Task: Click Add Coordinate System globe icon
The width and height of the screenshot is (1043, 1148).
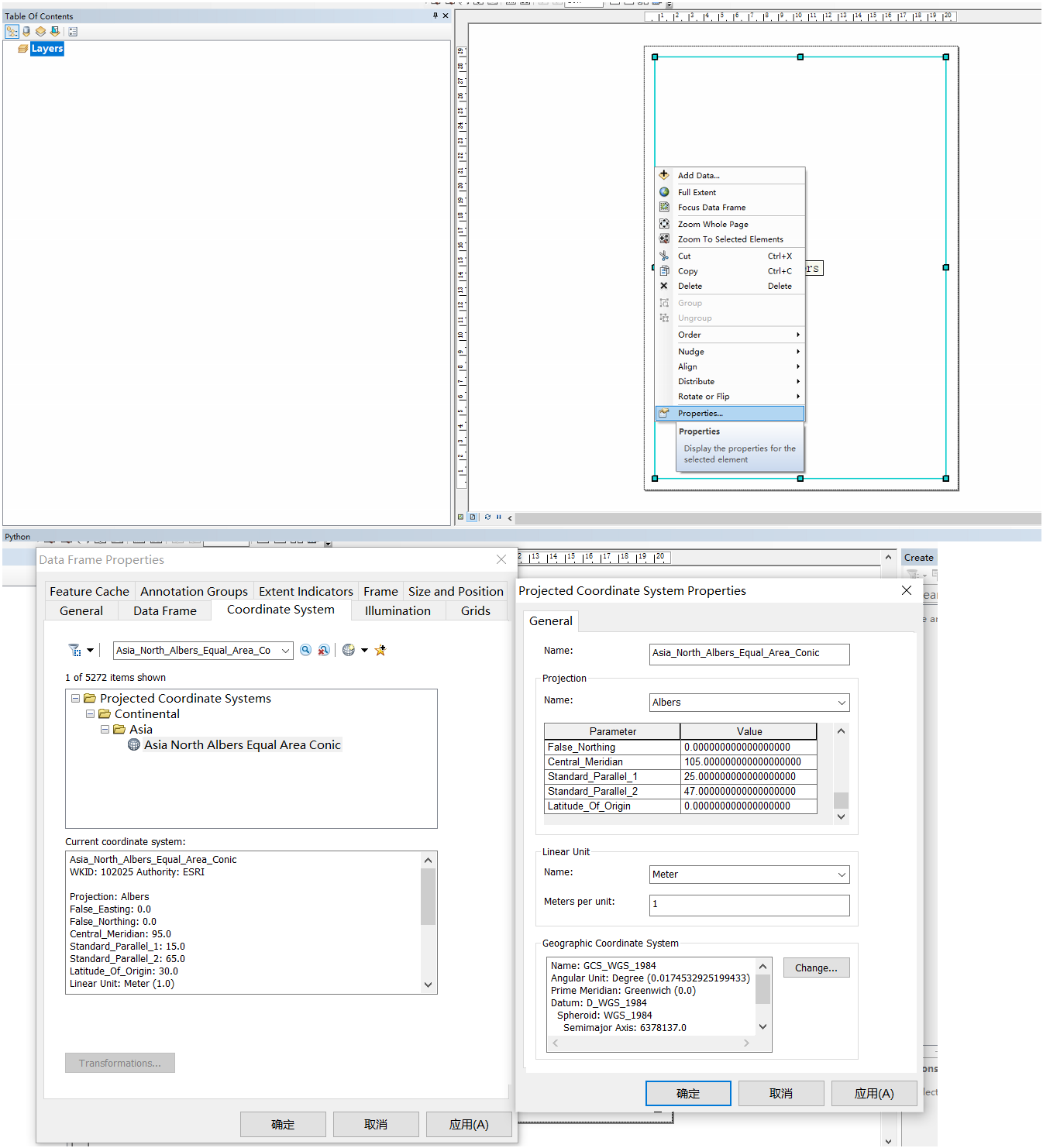Action: click(x=349, y=651)
